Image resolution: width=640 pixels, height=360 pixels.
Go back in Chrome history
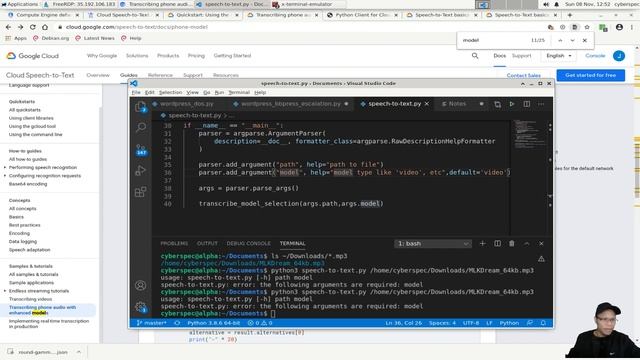9,27
